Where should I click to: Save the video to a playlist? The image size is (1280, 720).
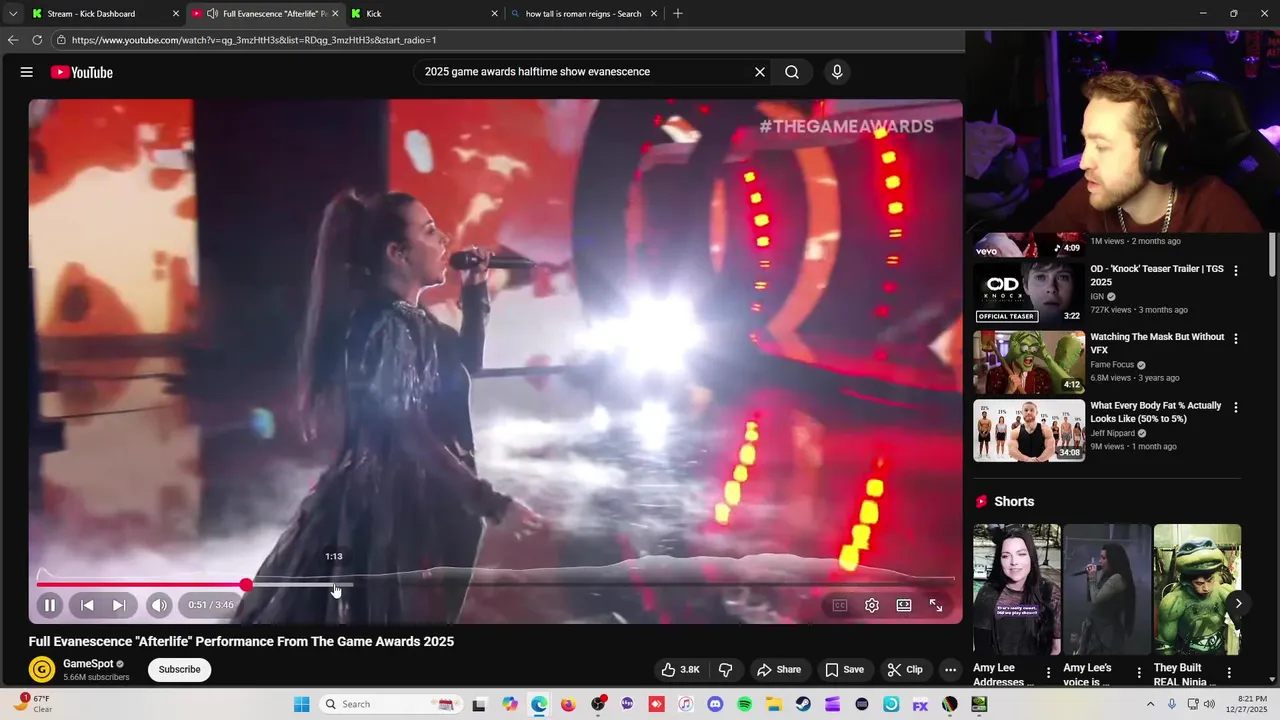(844, 669)
